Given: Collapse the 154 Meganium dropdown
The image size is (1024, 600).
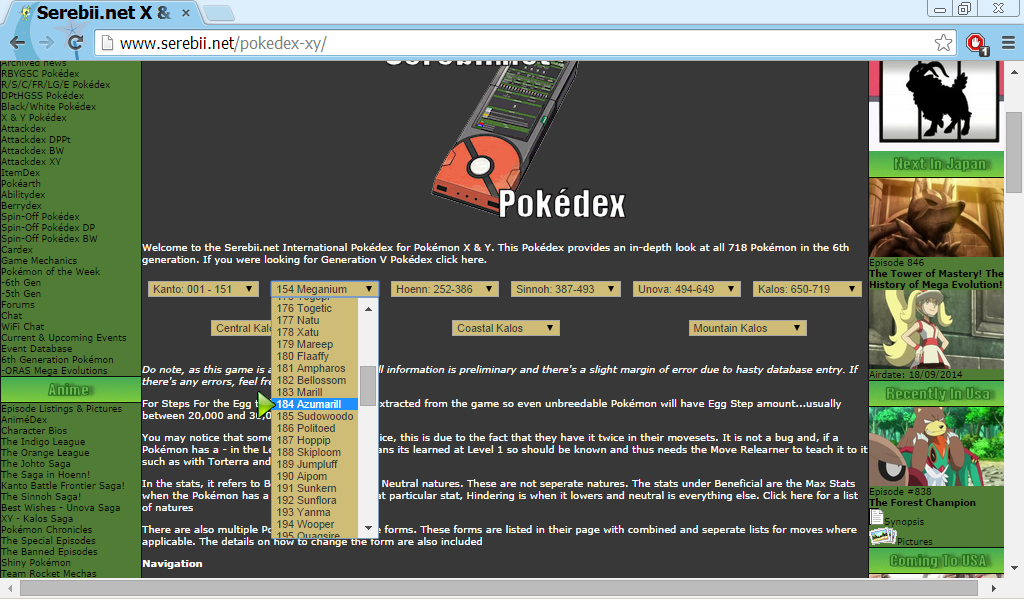Looking at the screenshot, I should (324, 289).
